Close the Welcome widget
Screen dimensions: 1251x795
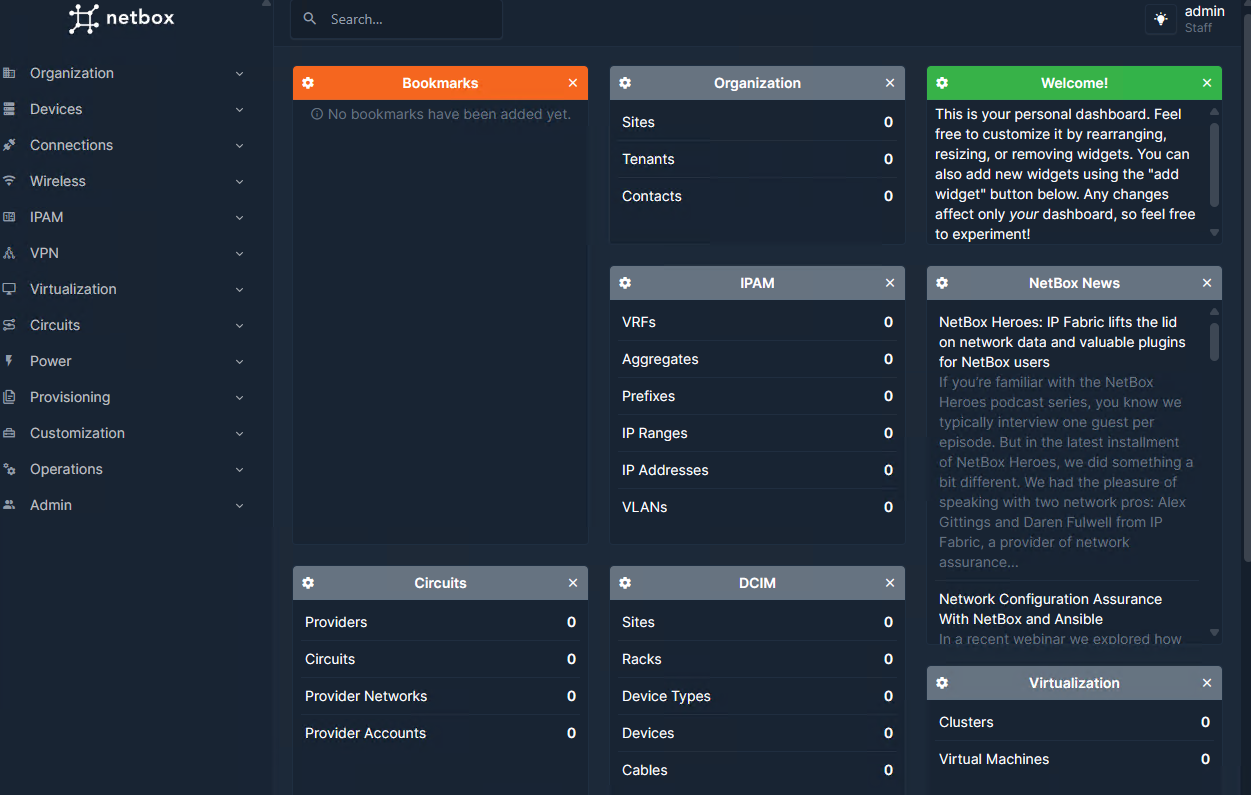[1207, 83]
